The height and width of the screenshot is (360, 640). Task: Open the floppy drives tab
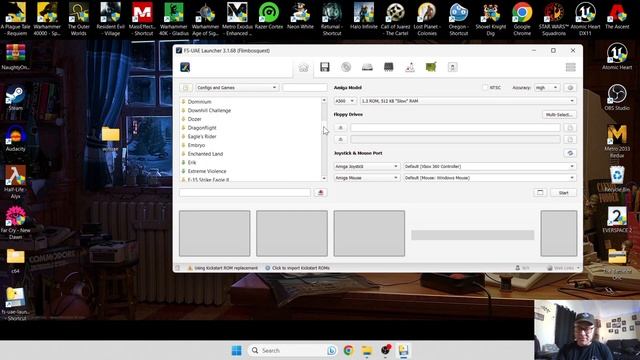coord(324,67)
